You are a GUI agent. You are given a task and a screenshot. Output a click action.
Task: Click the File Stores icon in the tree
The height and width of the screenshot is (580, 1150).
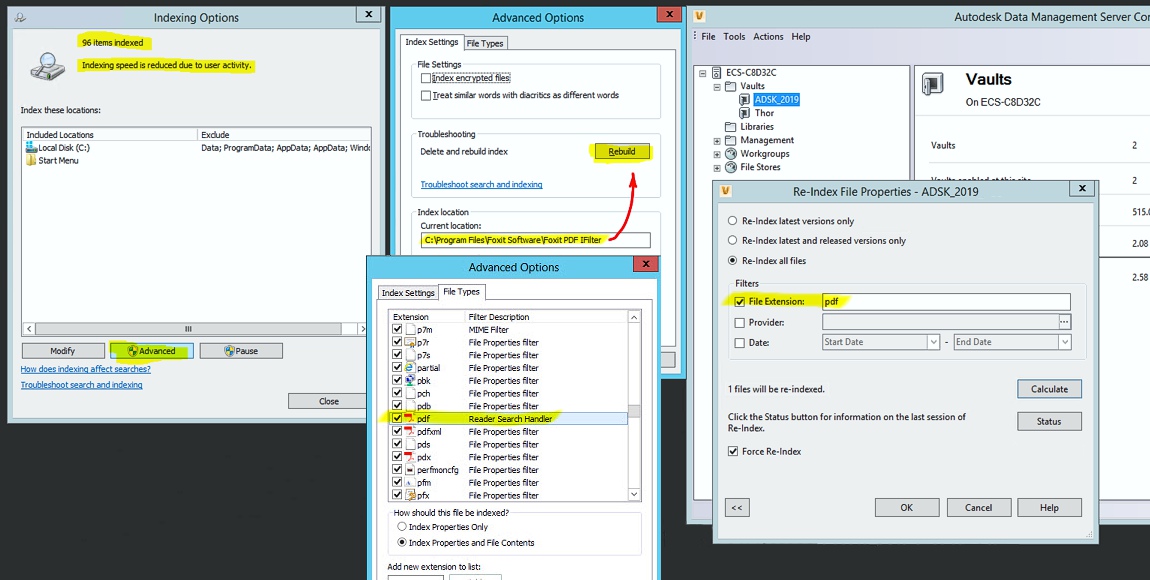coord(730,167)
